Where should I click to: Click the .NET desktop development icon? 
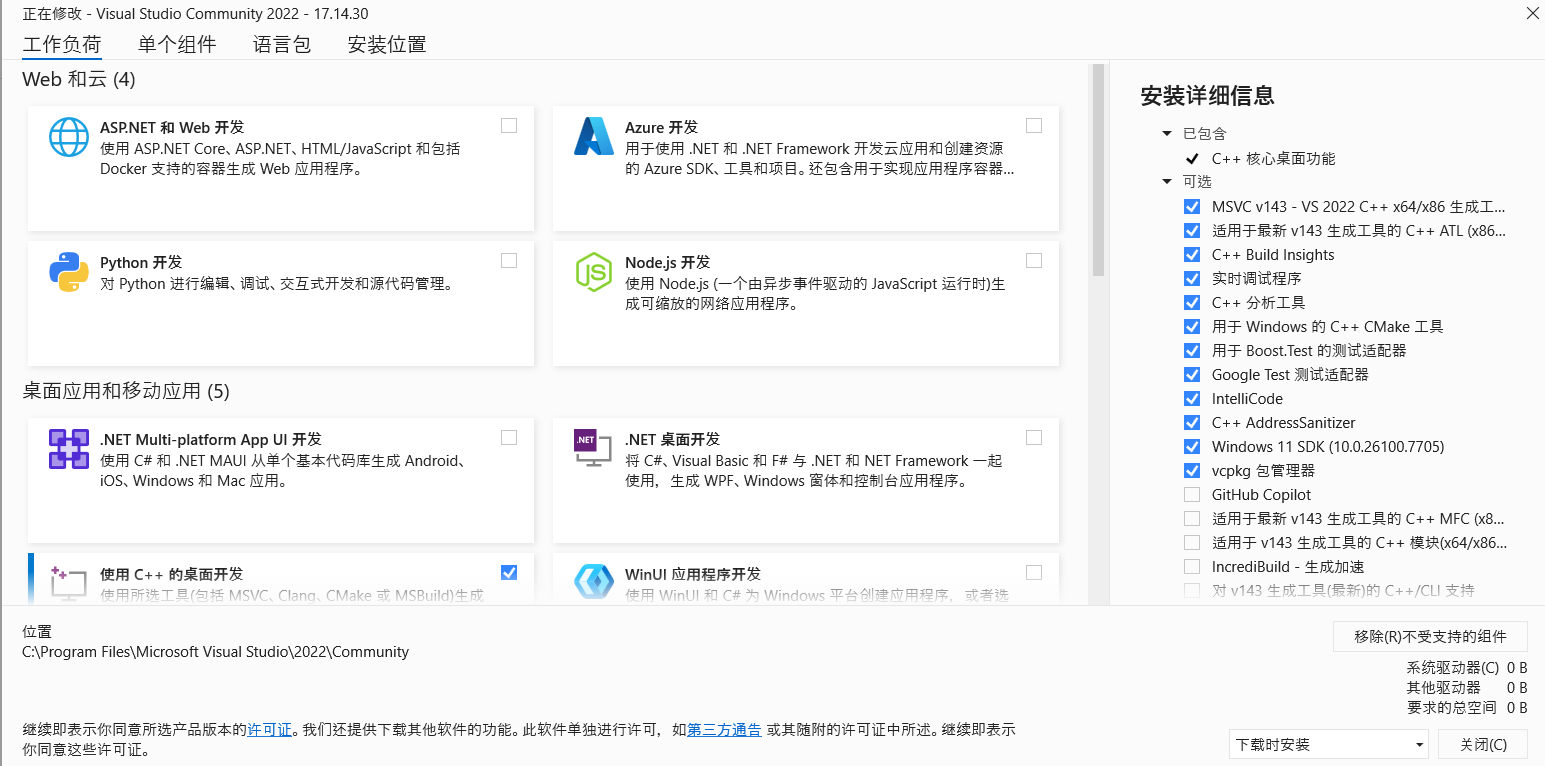(593, 448)
